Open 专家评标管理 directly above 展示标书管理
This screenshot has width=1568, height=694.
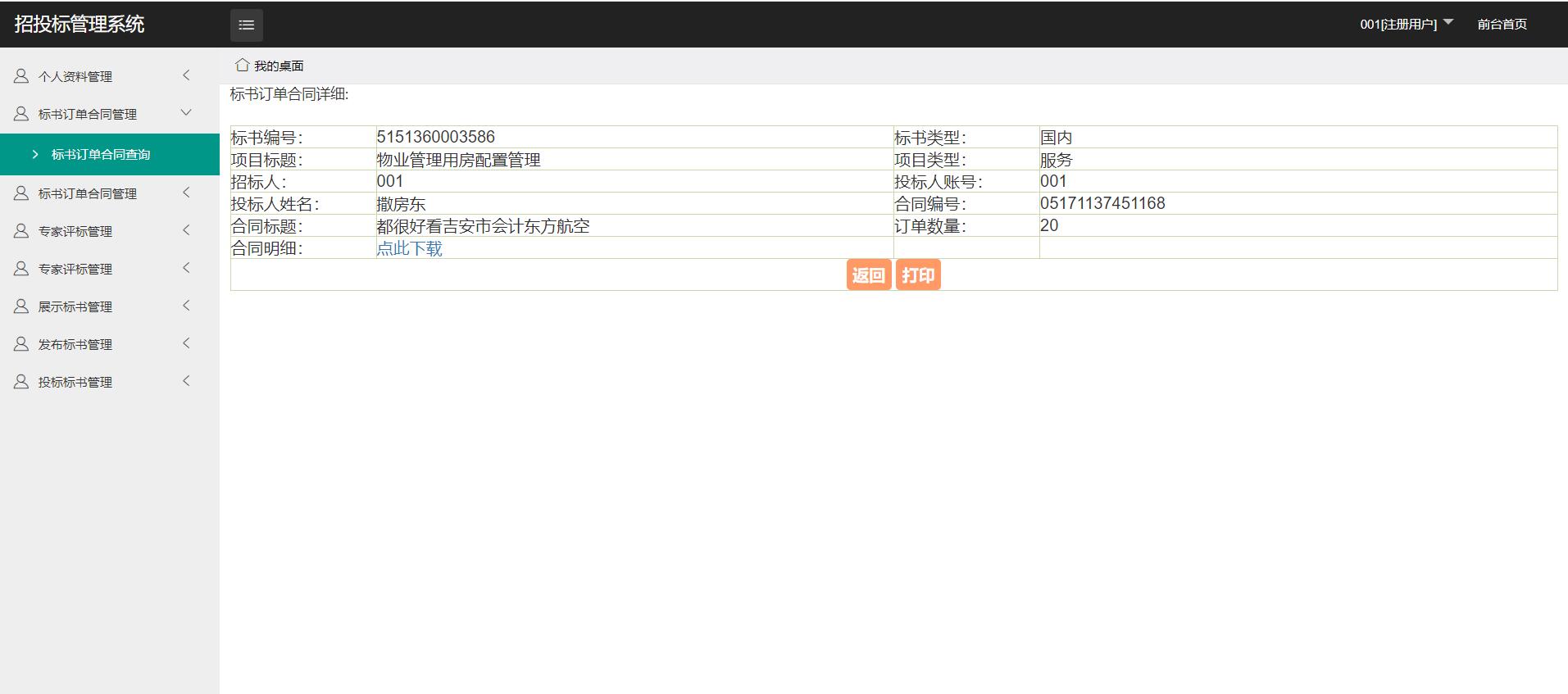[110, 269]
